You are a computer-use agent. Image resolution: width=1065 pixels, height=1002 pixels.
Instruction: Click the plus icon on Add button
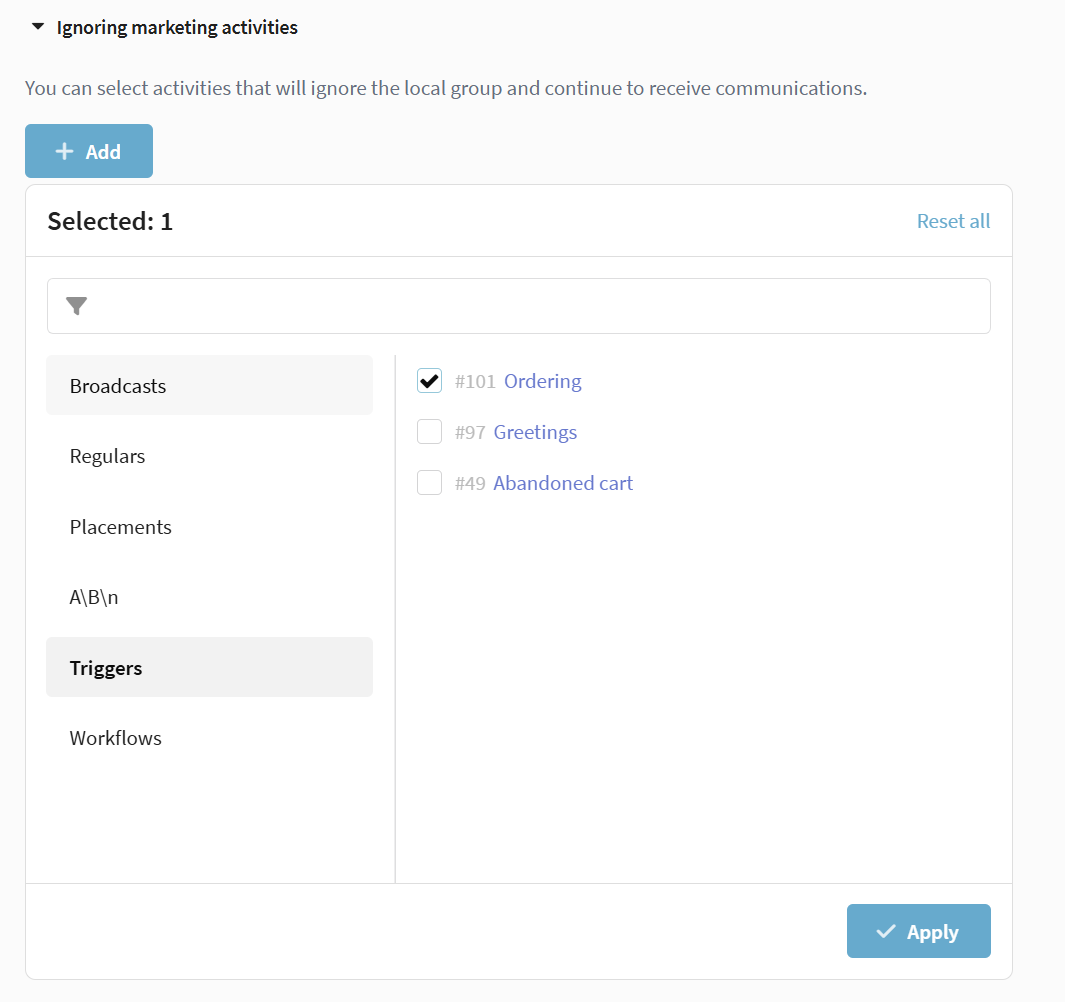pos(65,152)
